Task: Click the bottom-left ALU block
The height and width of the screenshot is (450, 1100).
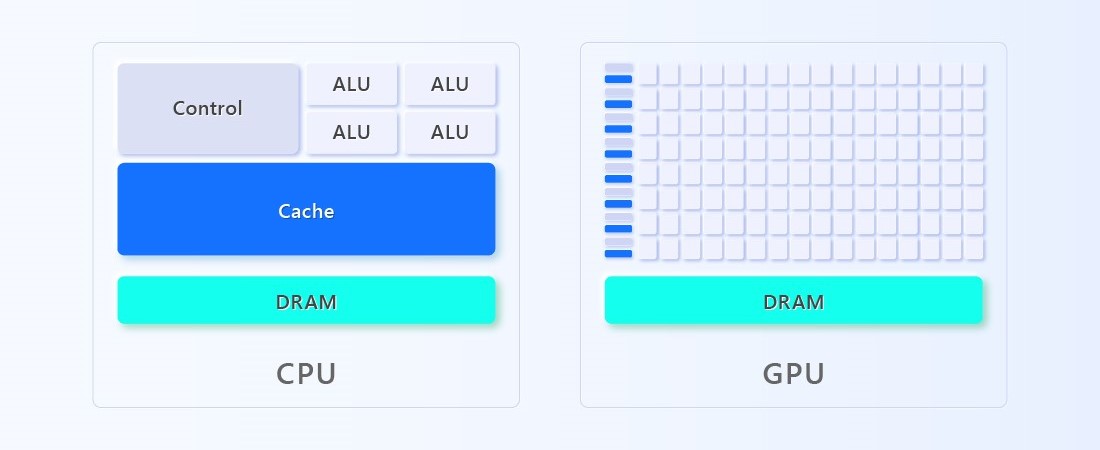Action: [351, 132]
